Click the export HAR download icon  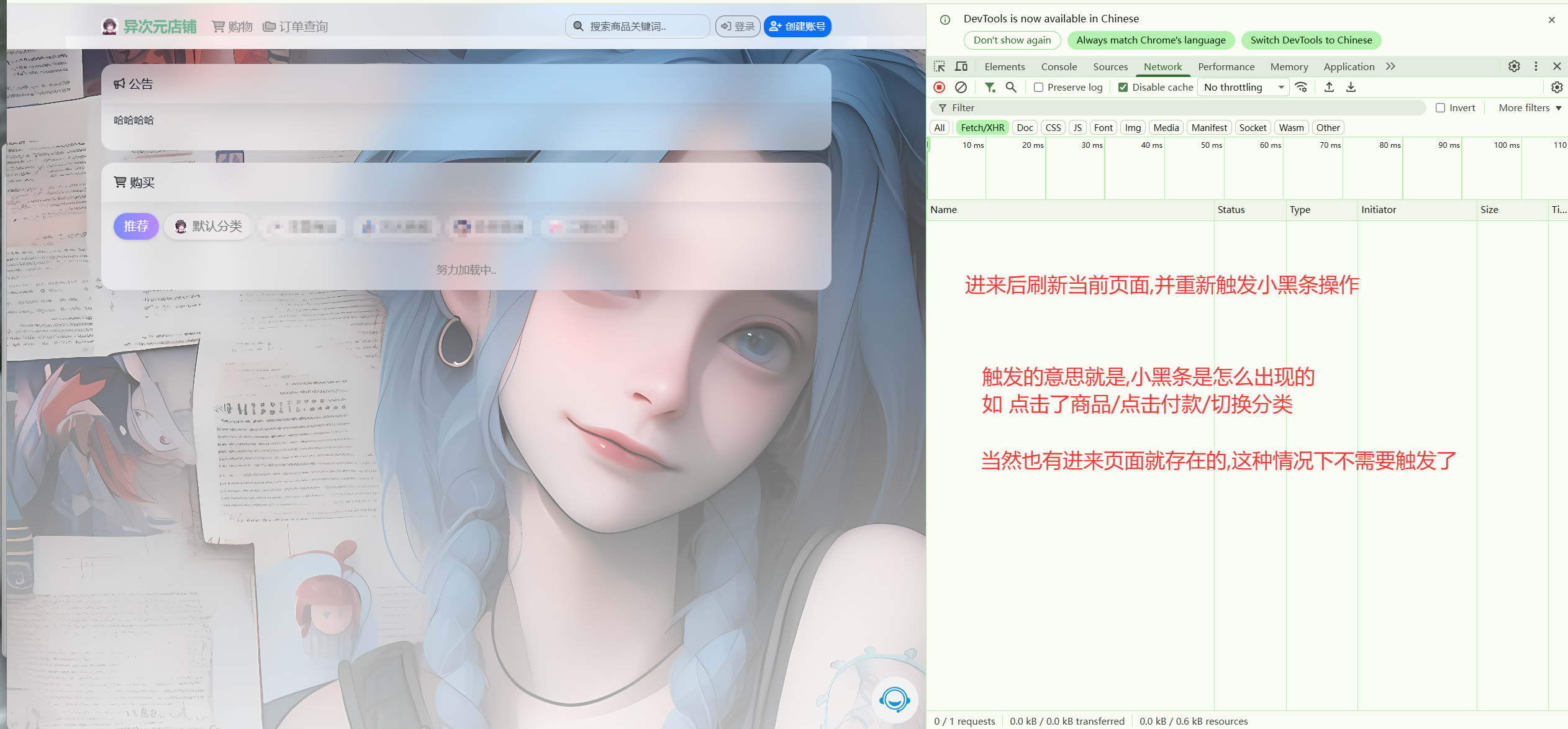(1351, 88)
